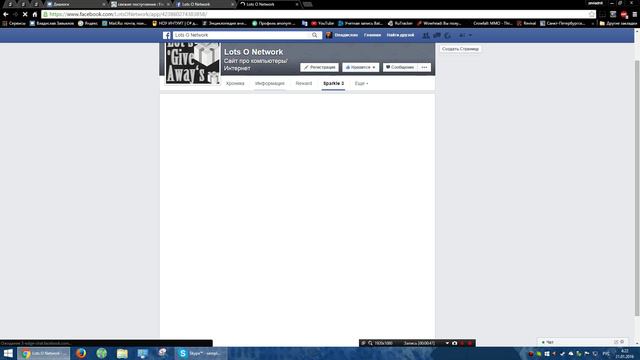Click the red adblock extension icon
This screenshot has height=360, width=640.
pos(624,14)
